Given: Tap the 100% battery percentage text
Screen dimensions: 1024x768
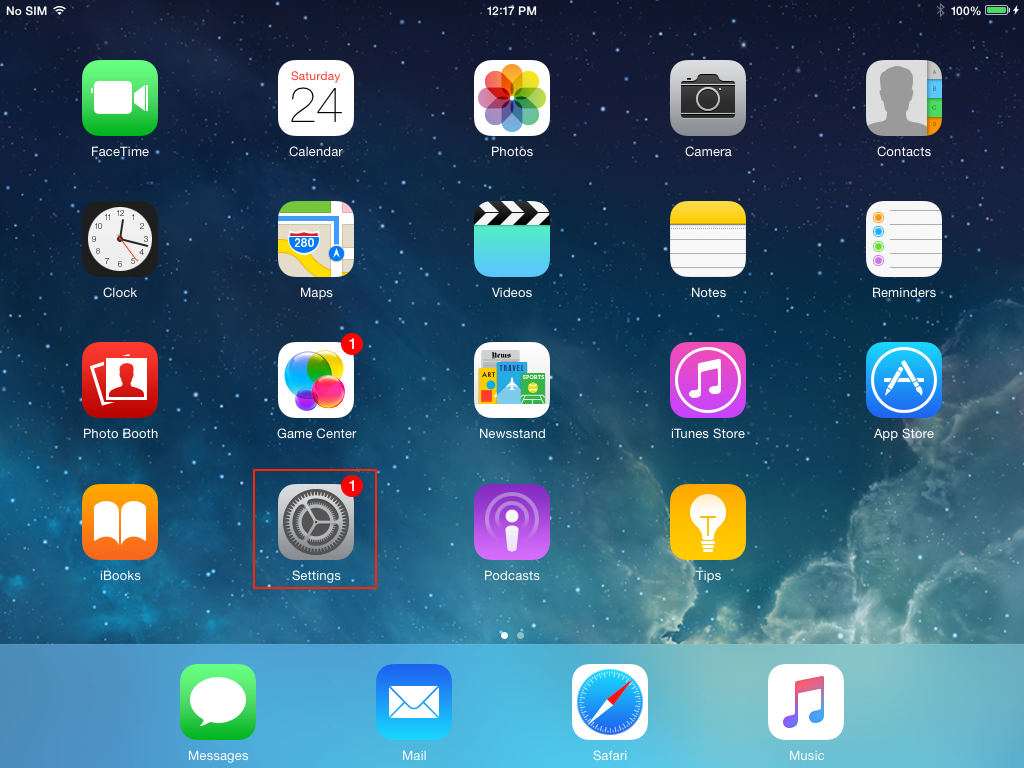Looking at the screenshot, I should [965, 10].
